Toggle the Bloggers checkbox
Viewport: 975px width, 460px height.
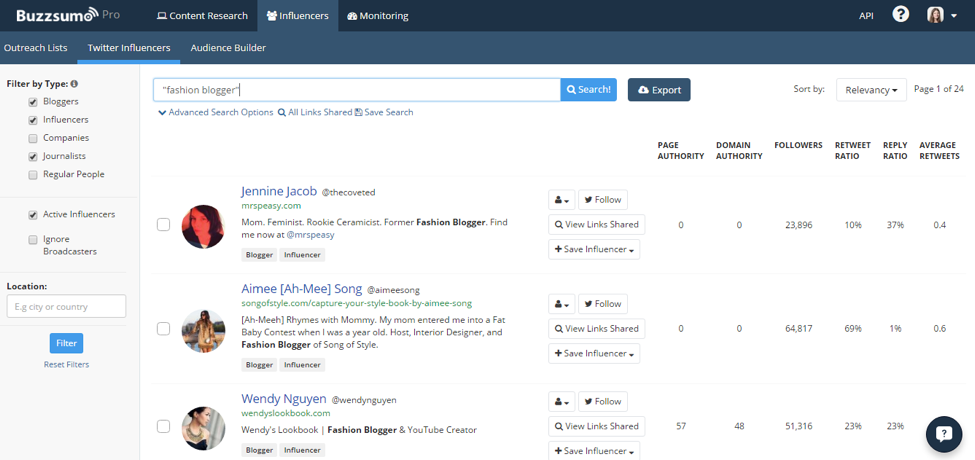33,102
